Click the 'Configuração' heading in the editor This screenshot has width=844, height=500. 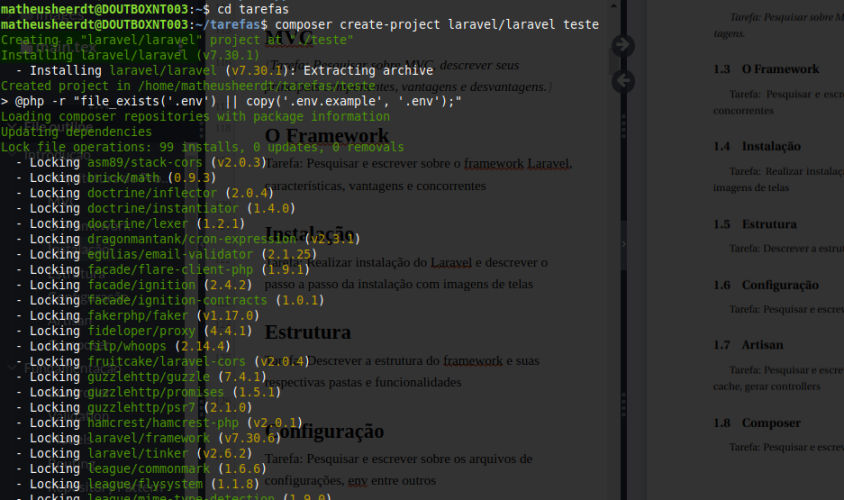[324, 431]
